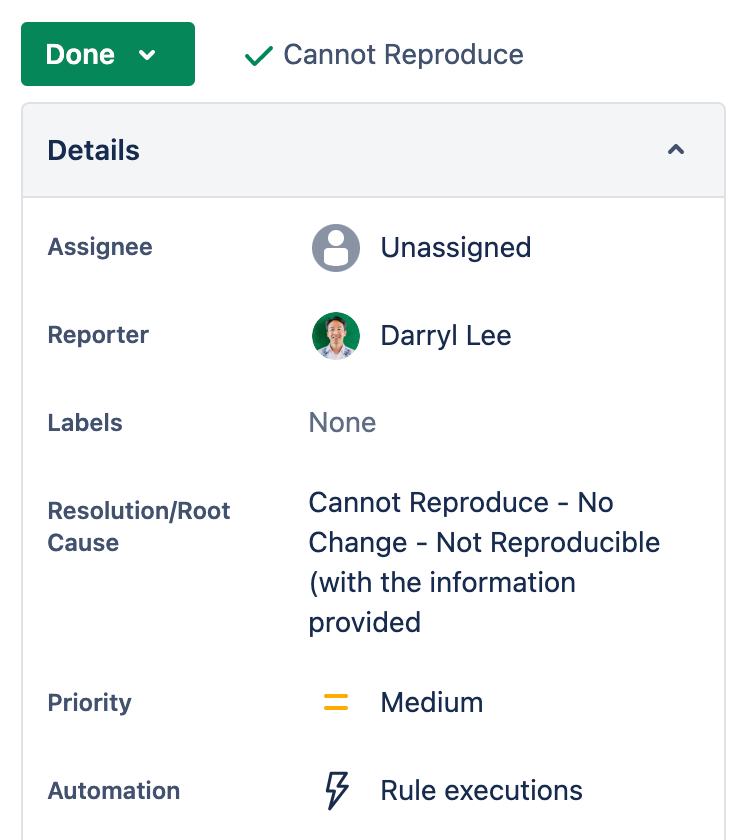Collapse the Details panel chevron
Viewport: 740px width, 840px height.
coord(676,149)
